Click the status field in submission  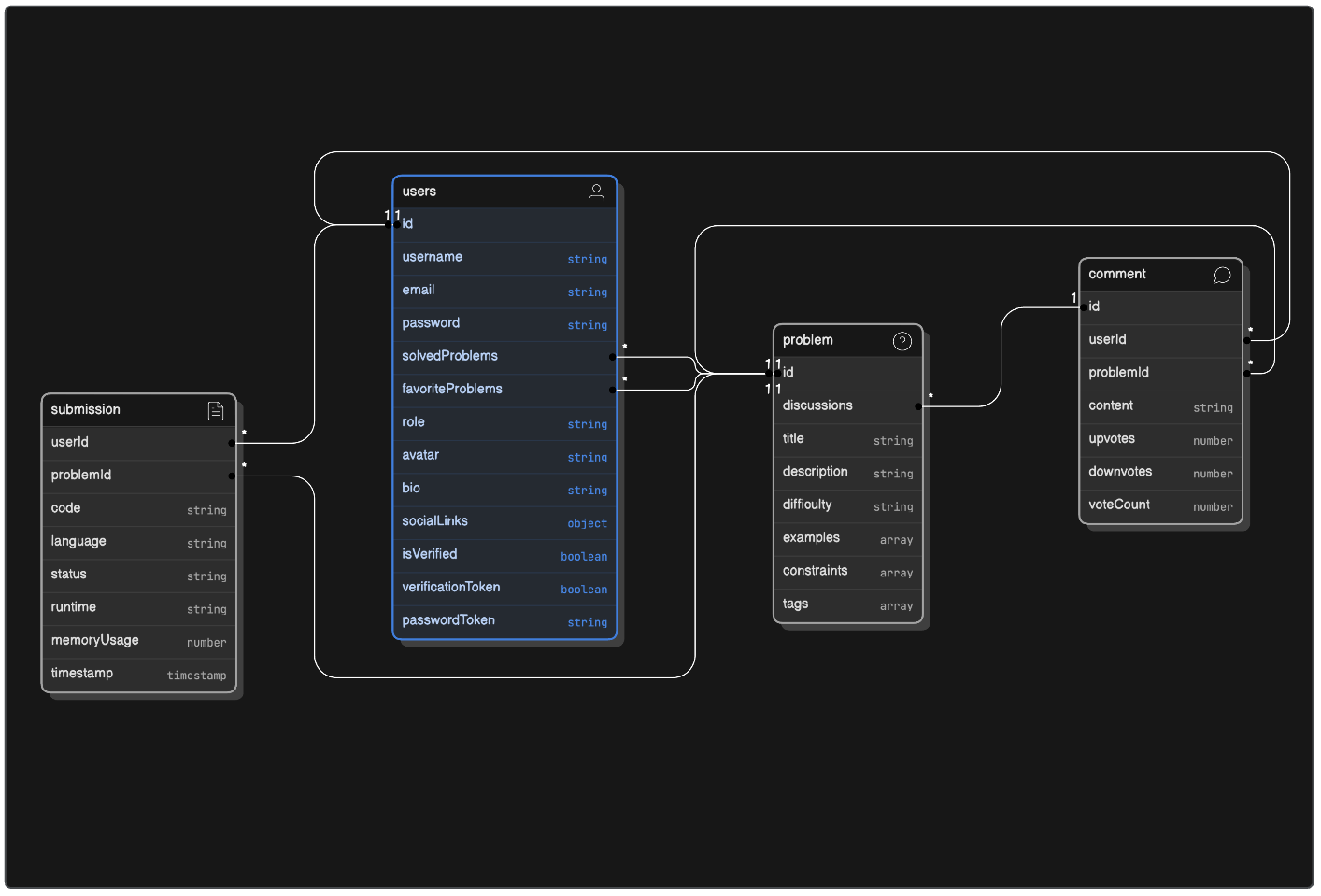[x=139, y=575]
